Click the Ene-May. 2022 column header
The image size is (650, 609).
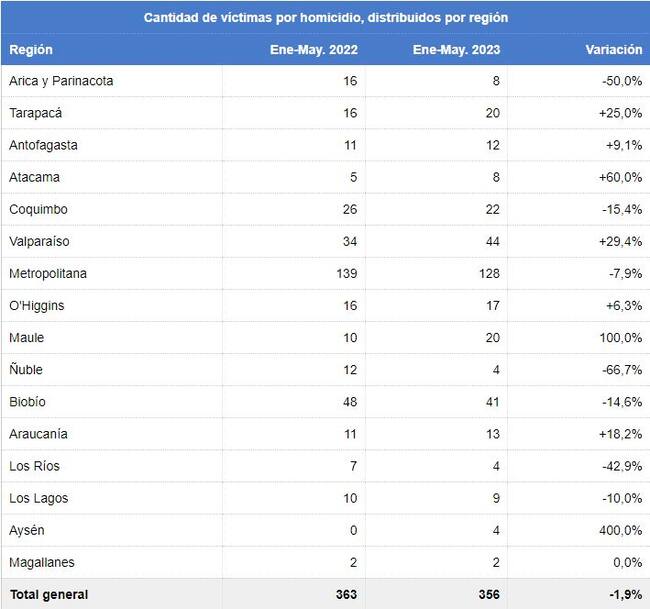tap(314, 50)
